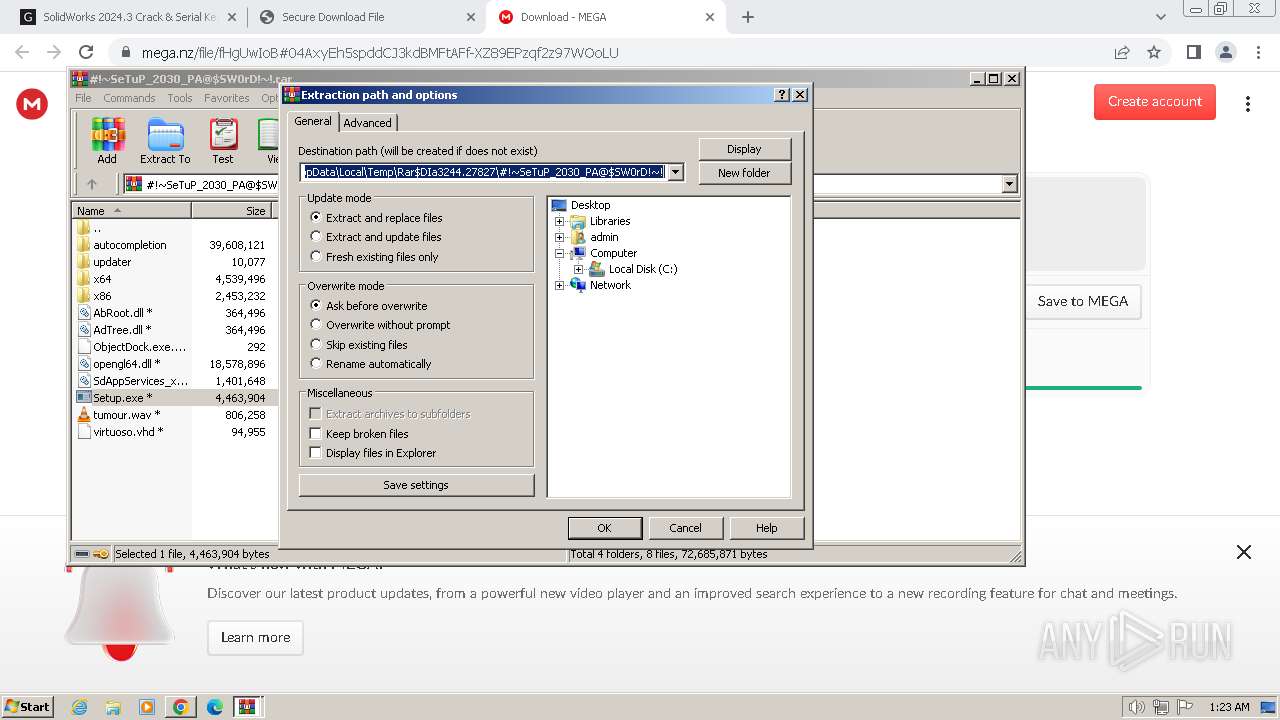The width and height of the screenshot is (1280, 720).
Task: Click the New folder button
Action: tap(744, 173)
